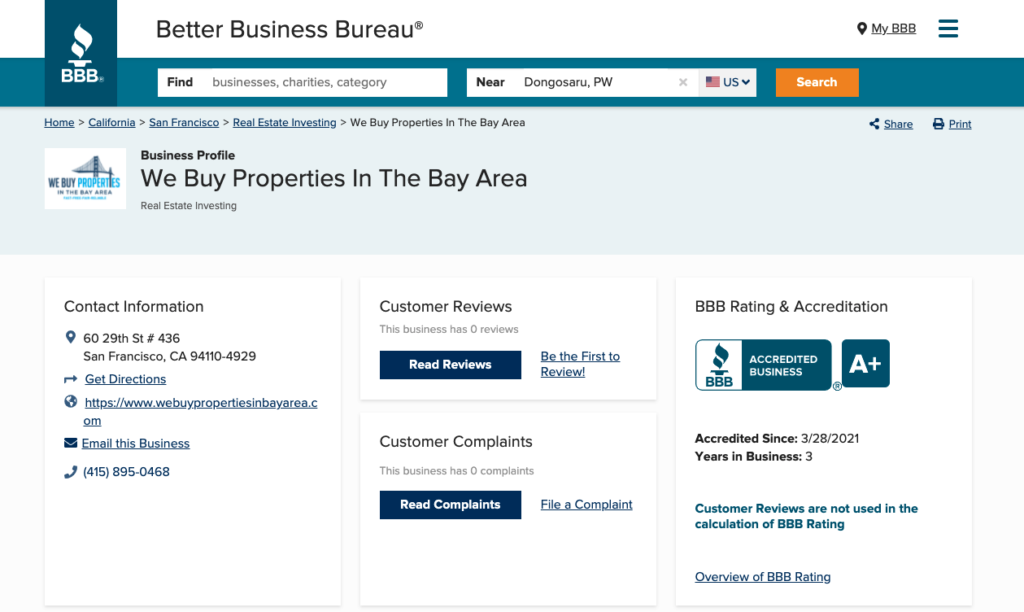Image resolution: width=1024 pixels, height=612 pixels.
Task: Click the printer icon
Action: click(x=938, y=124)
